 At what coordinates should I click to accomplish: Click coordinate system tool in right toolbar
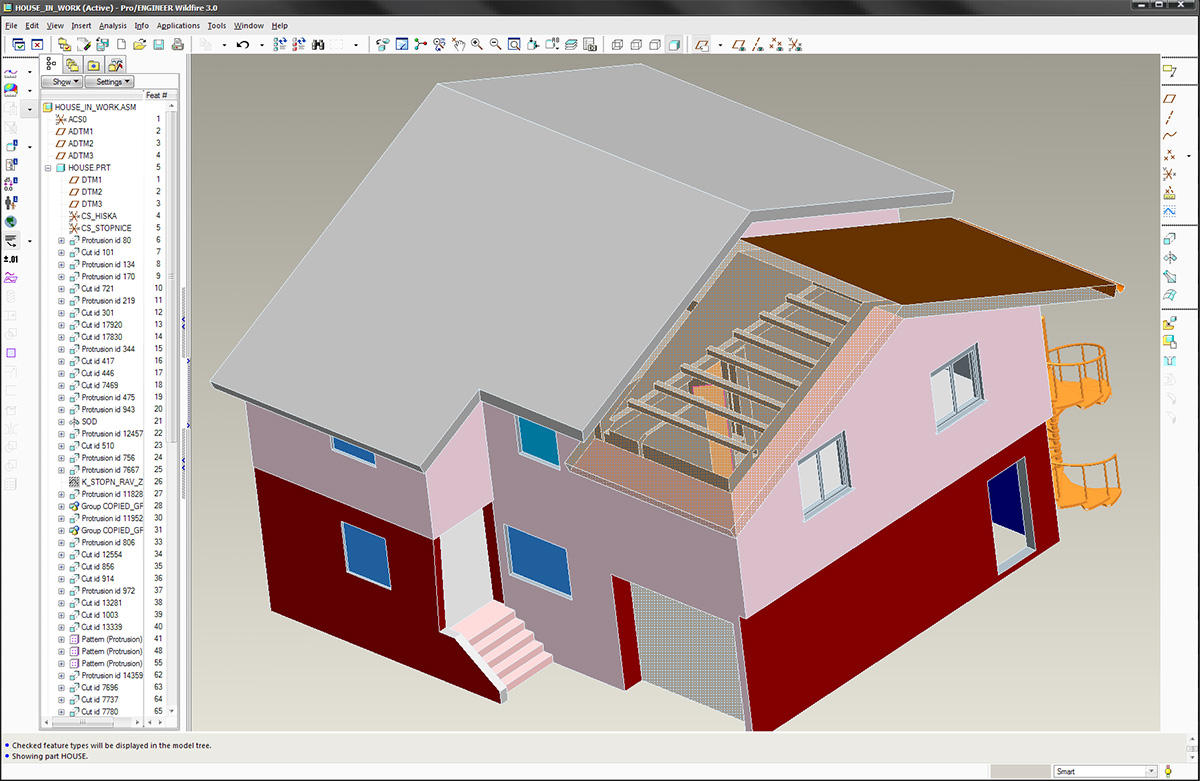click(1169, 174)
